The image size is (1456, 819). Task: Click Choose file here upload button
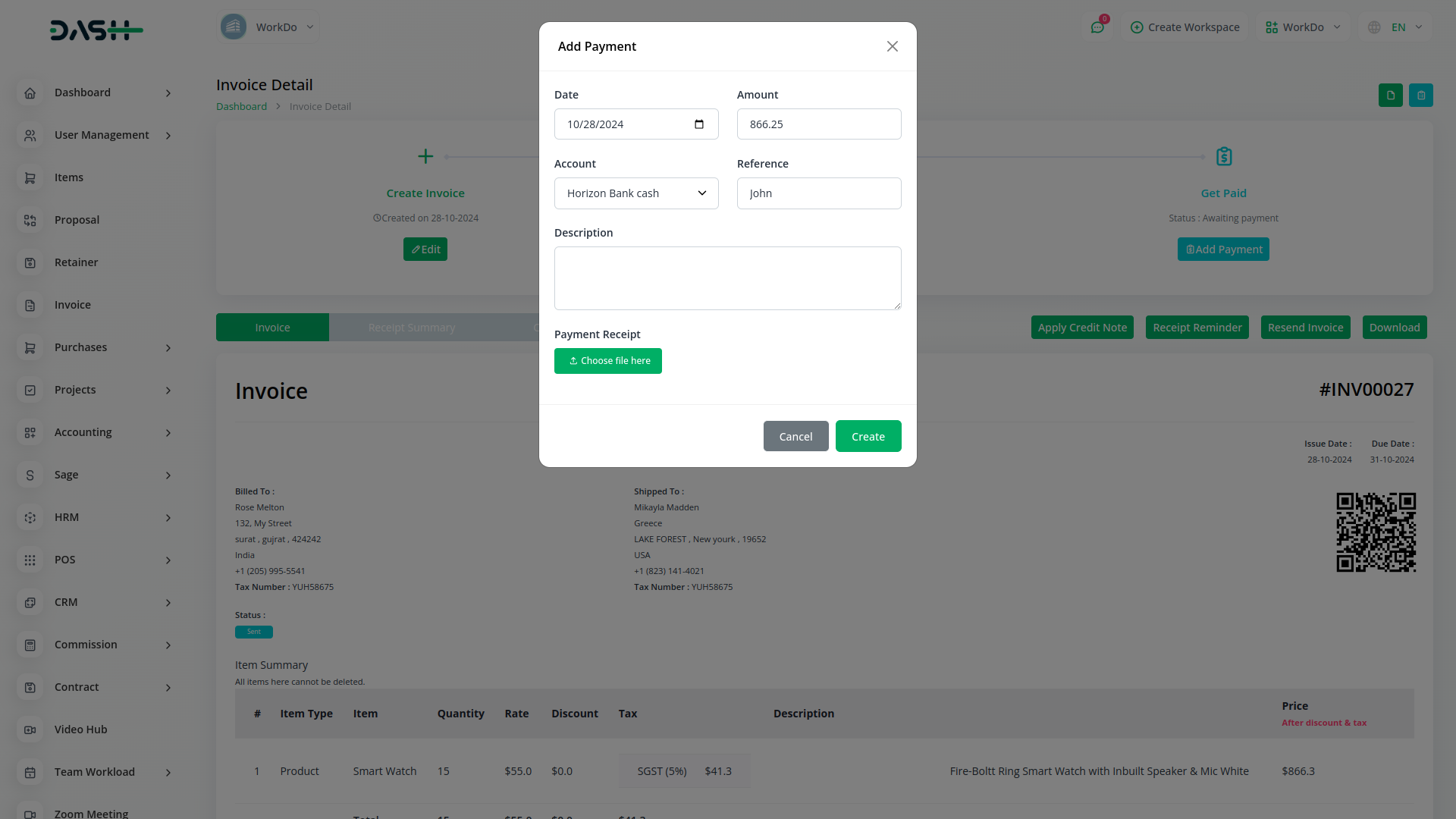[x=607, y=361]
